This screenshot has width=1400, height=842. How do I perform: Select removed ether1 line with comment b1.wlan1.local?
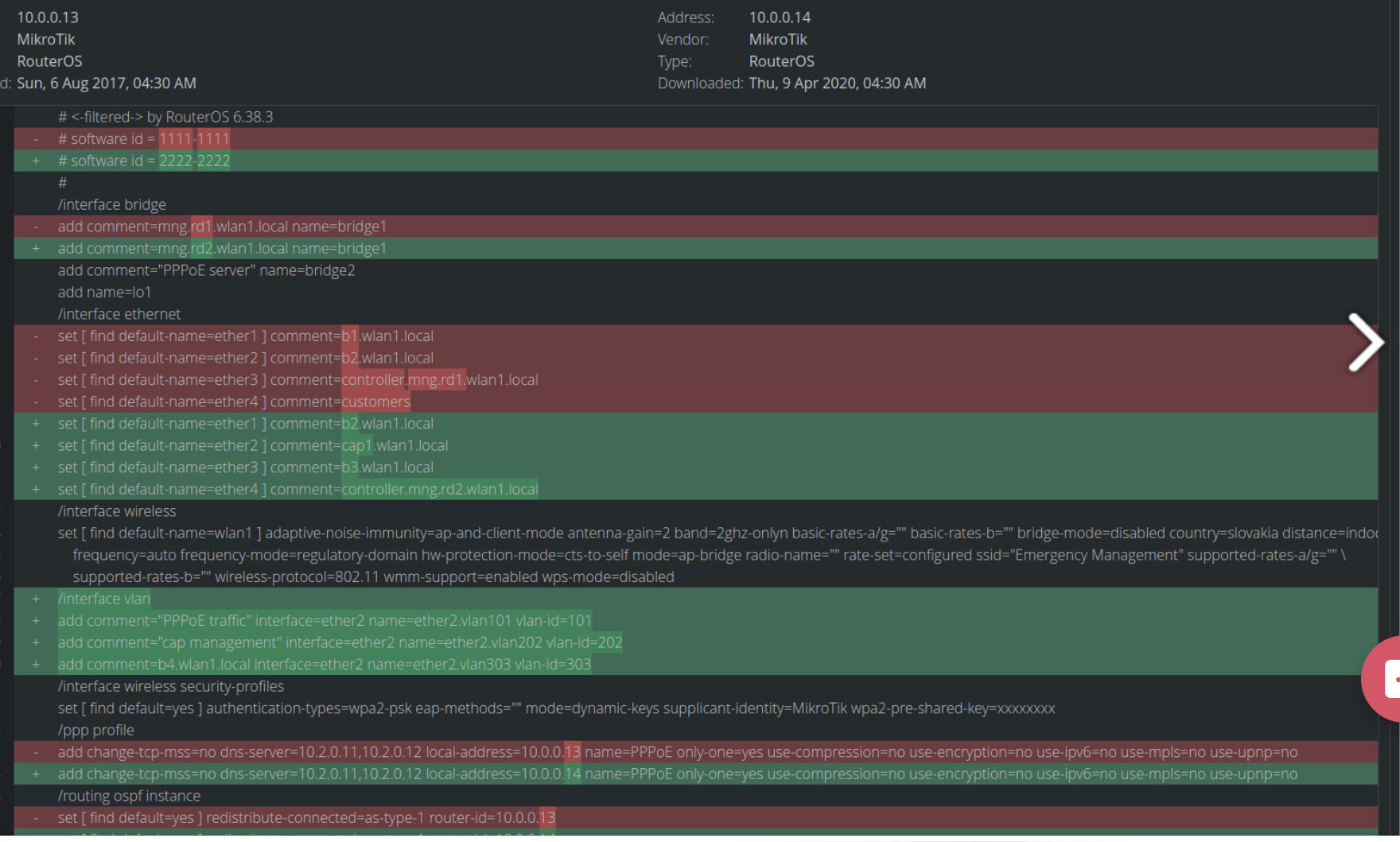(x=696, y=336)
